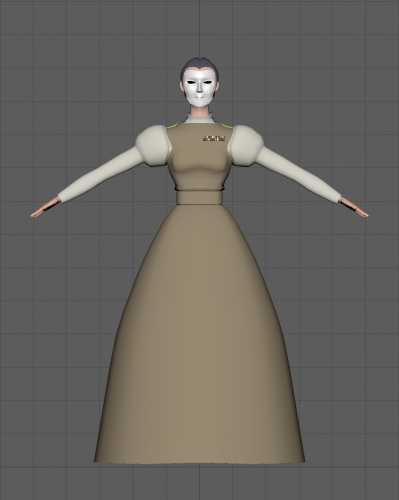Click the medal ribbon bar on the chest

coord(214,138)
